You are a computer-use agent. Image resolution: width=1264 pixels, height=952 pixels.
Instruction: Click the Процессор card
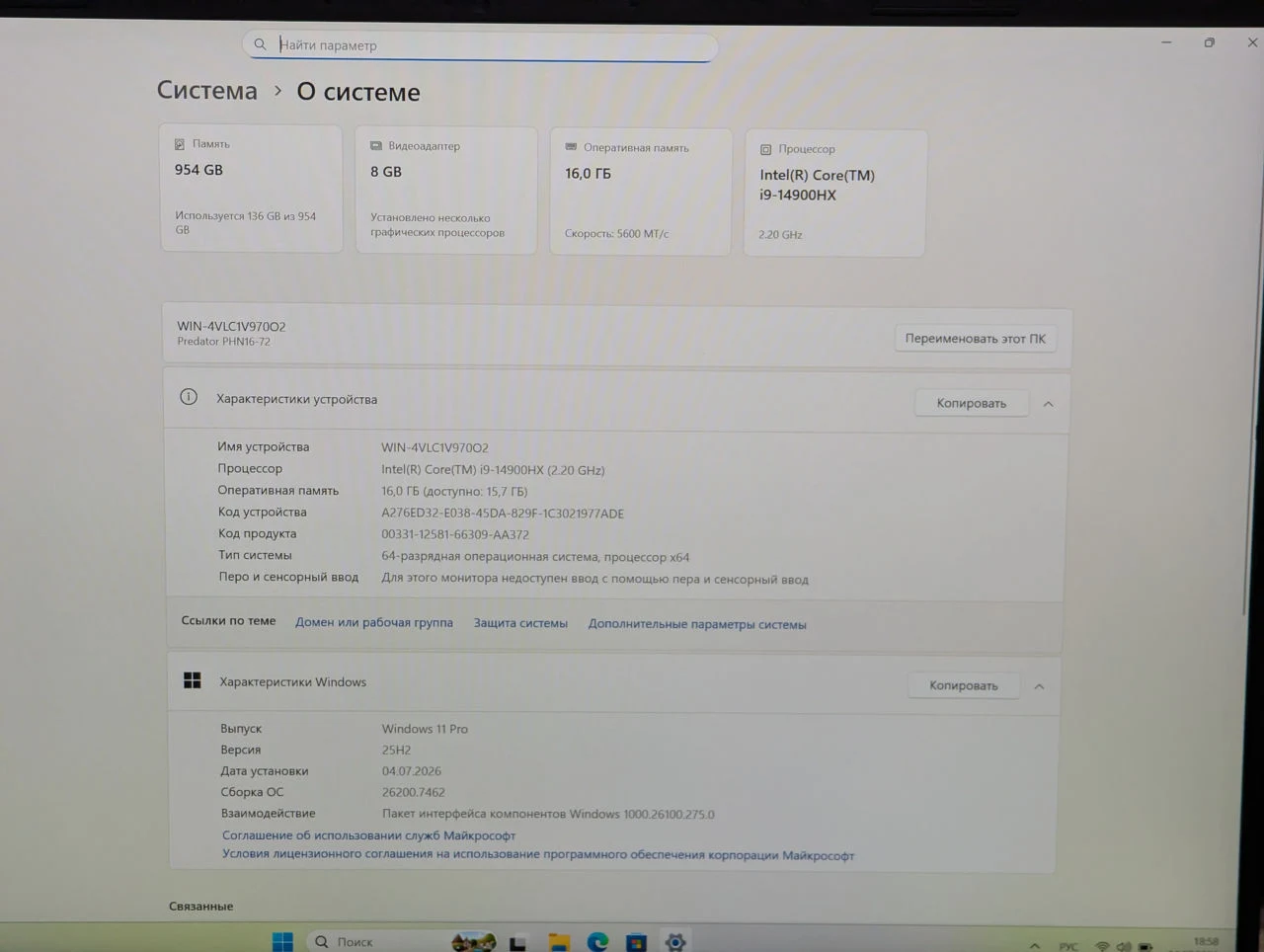(x=834, y=194)
